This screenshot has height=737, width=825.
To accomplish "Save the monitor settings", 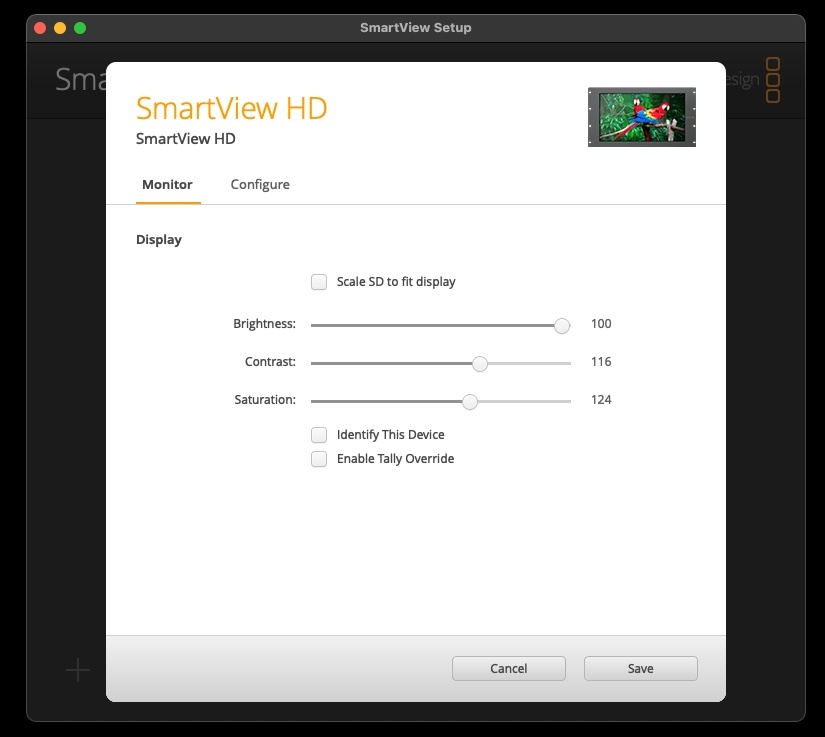I will pos(640,668).
